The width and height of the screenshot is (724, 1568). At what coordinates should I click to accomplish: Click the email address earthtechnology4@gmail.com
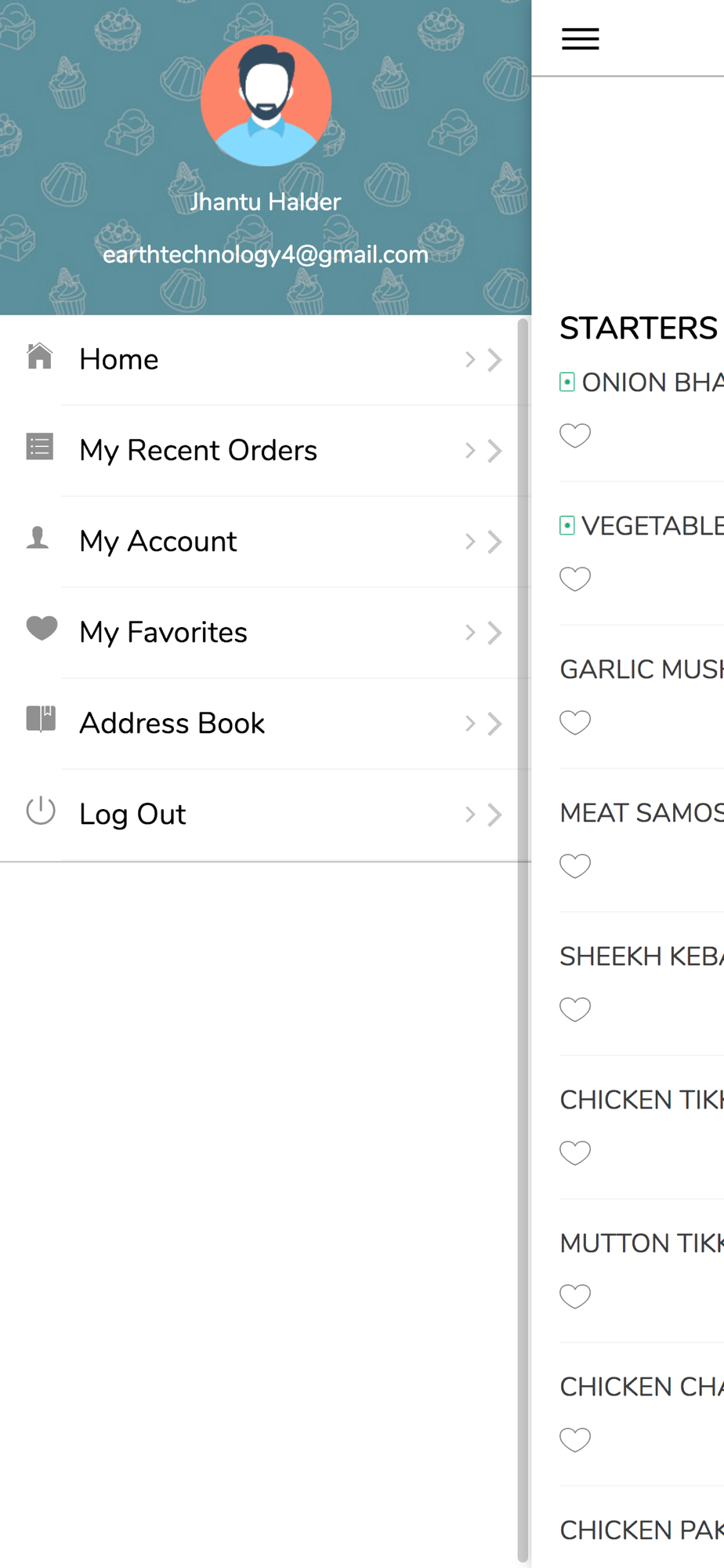click(x=266, y=255)
